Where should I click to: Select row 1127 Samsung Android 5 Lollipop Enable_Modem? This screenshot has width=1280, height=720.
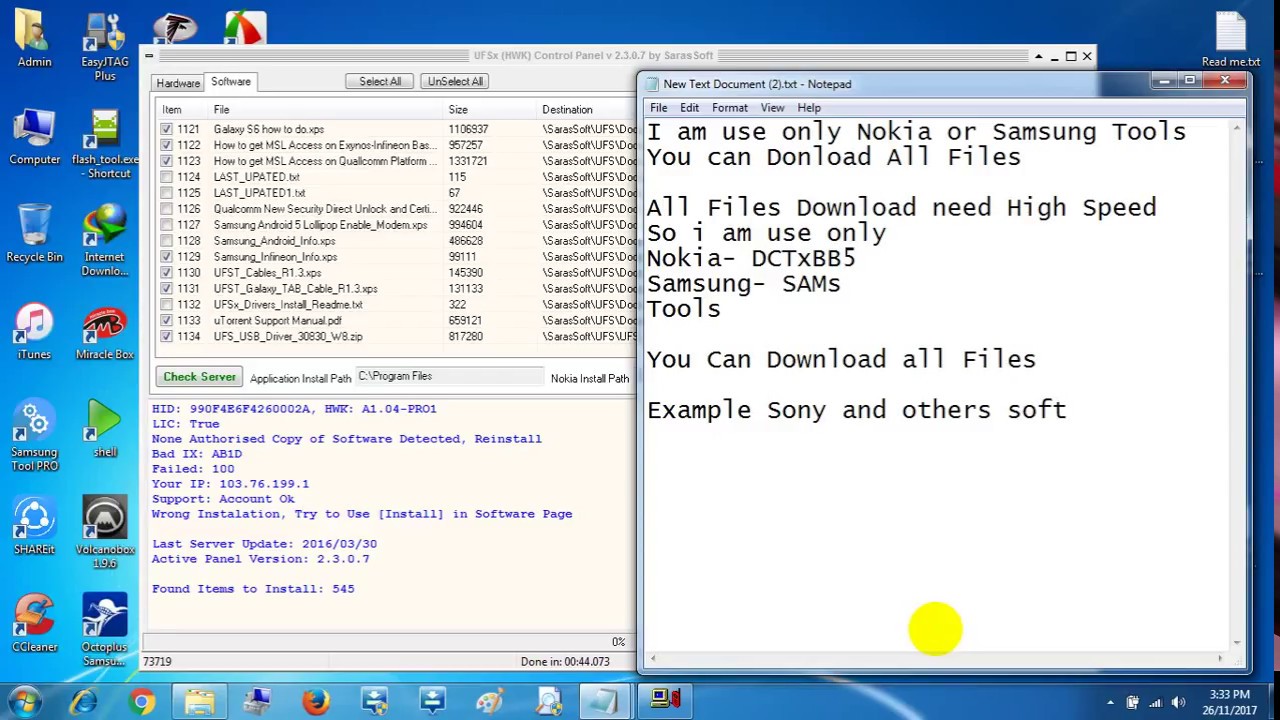(396, 225)
